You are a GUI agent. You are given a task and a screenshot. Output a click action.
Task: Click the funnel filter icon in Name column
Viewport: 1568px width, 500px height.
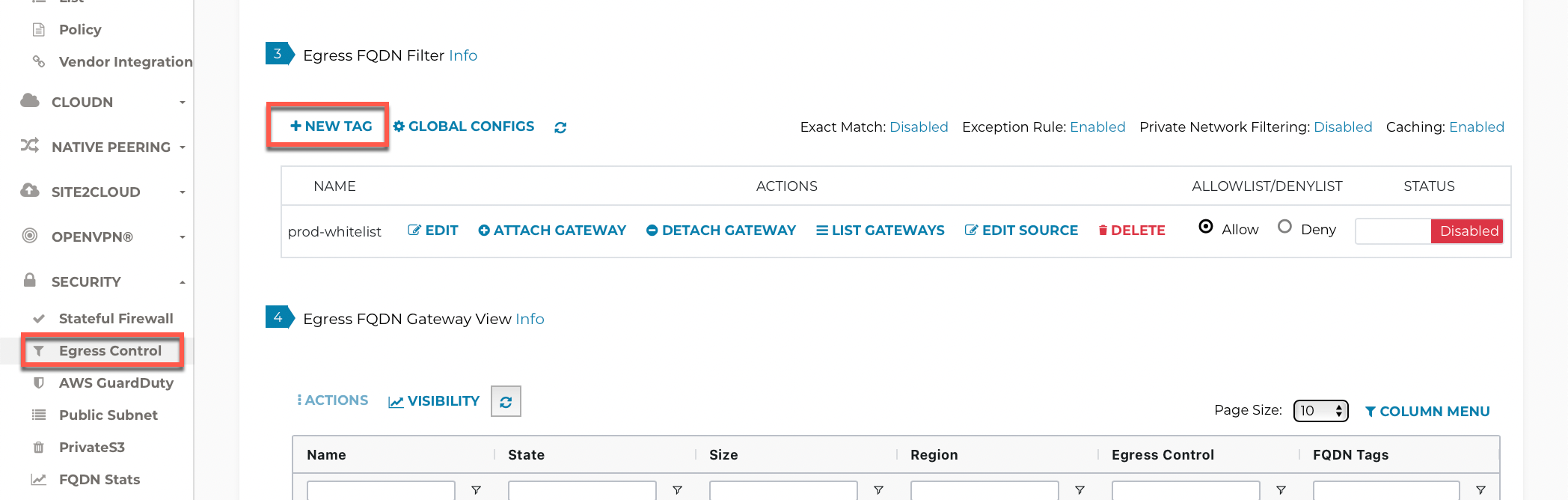pos(477,490)
